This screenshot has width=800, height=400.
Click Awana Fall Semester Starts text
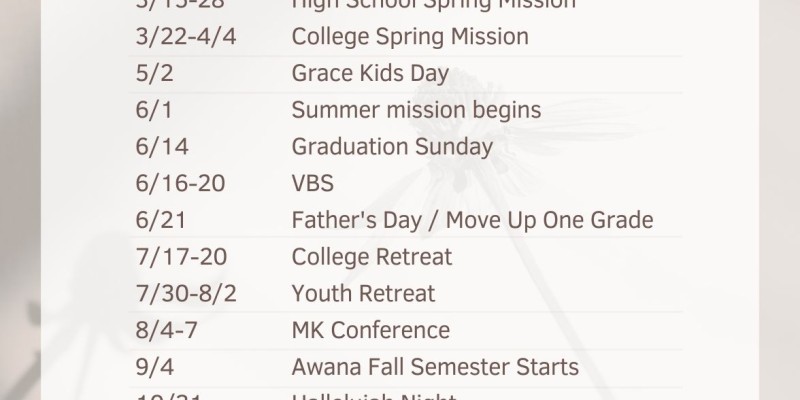click(x=435, y=367)
